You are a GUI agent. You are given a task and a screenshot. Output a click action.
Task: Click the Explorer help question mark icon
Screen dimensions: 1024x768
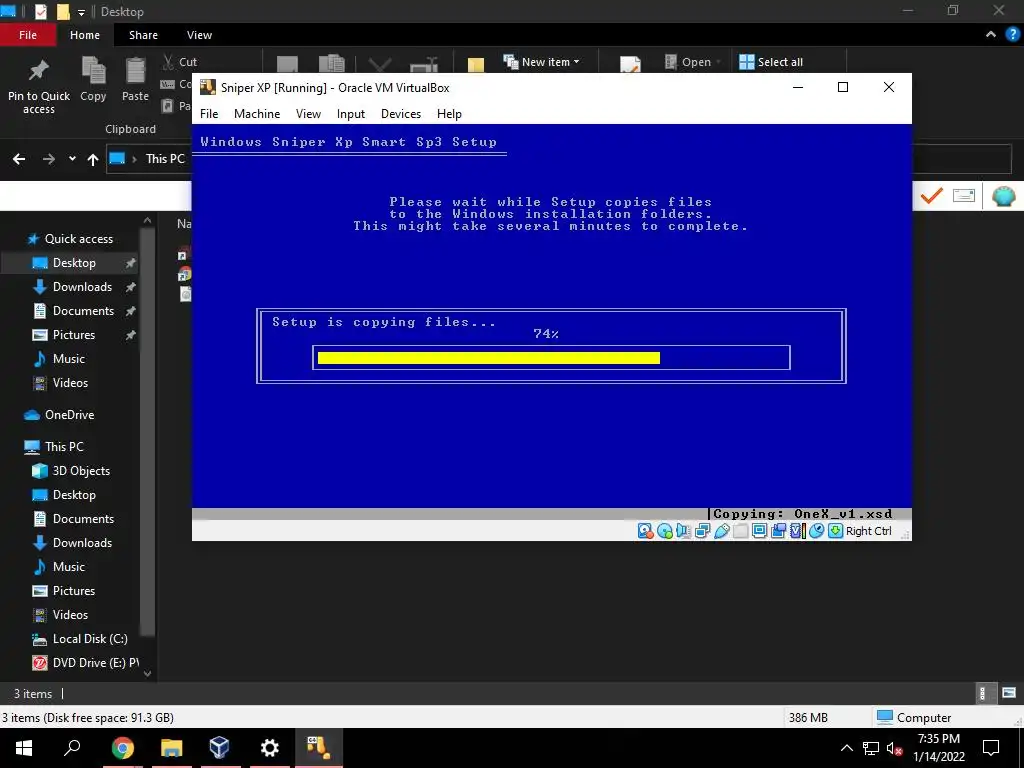(1013, 35)
